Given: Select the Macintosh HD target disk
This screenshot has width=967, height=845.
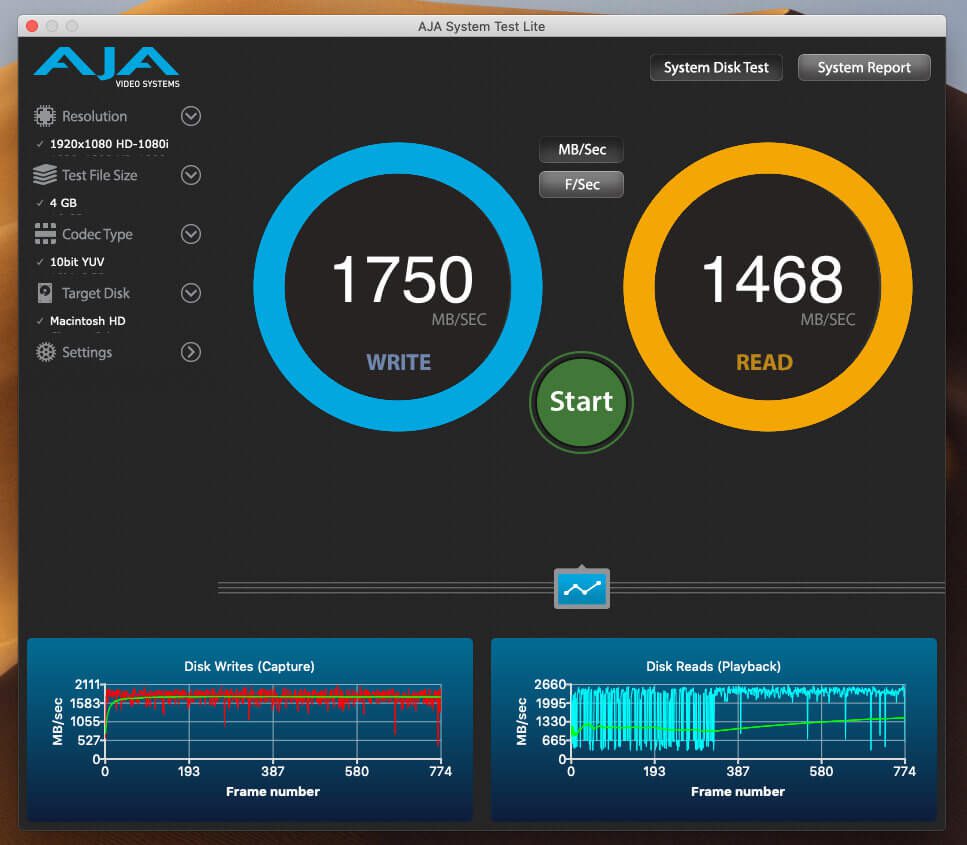Looking at the screenshot, I should pos(88,321).
